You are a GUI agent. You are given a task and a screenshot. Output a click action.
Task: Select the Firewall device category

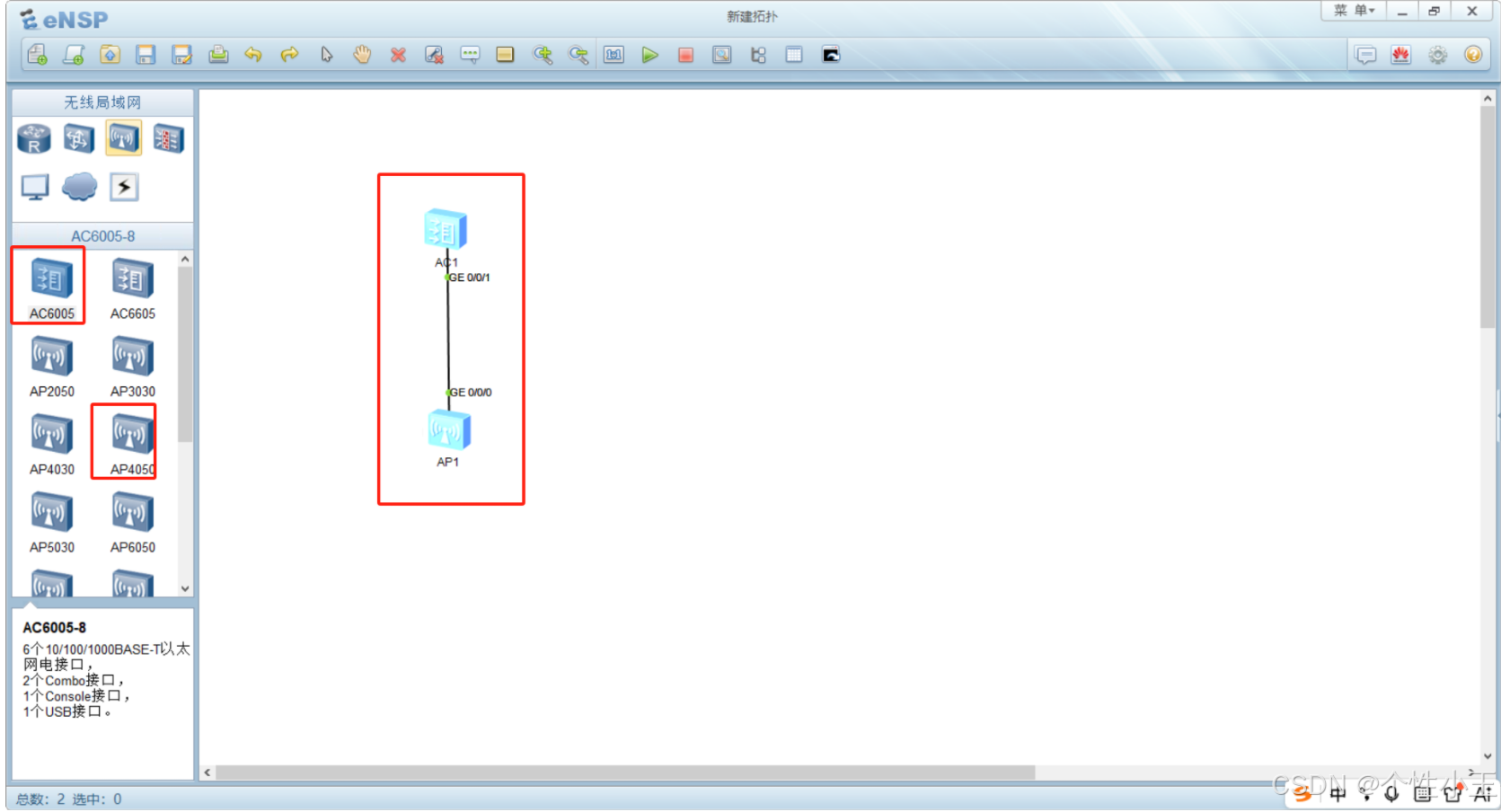coord(168,139)
